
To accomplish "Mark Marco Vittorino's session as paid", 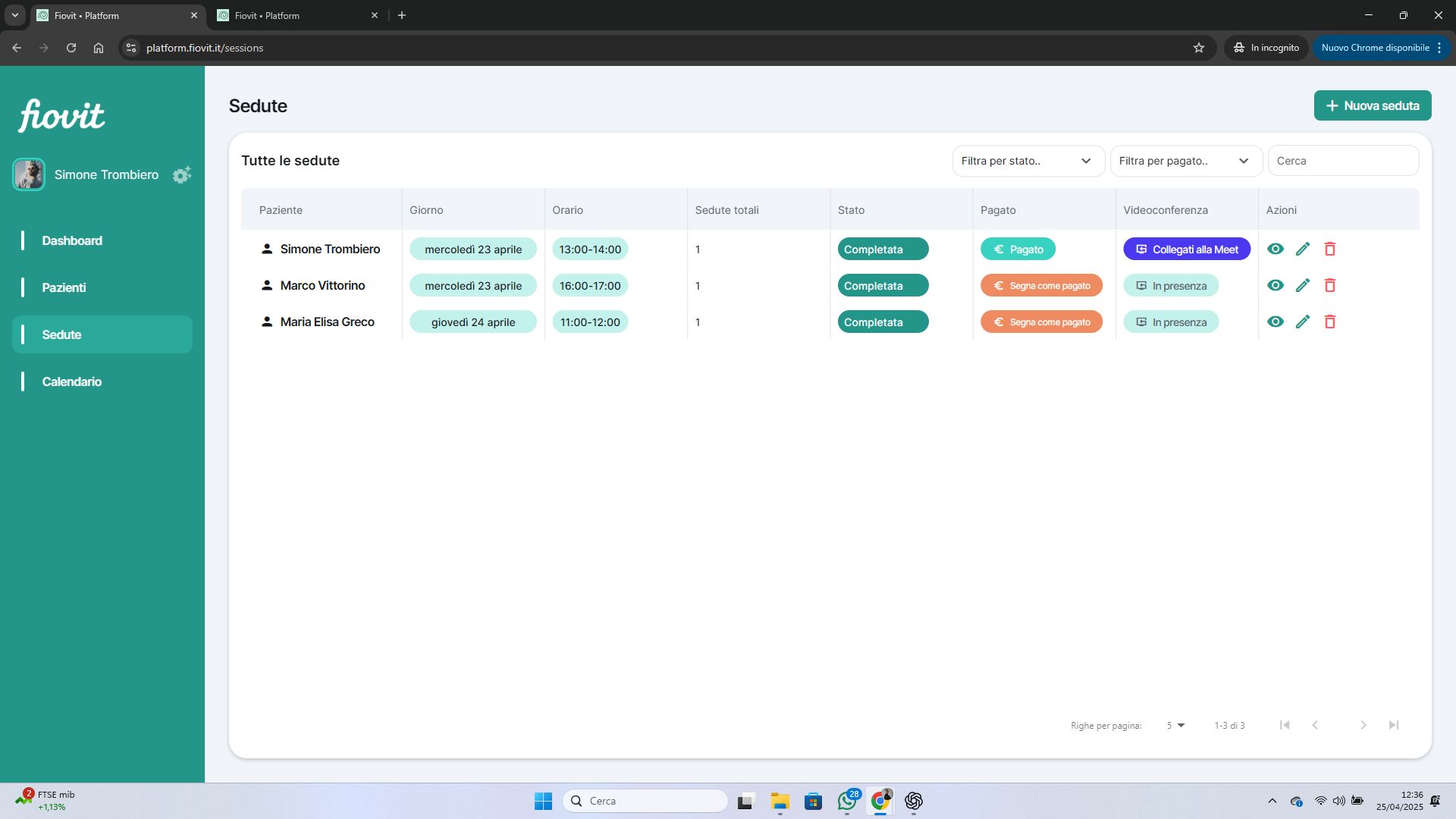I will coord(1041,285).
